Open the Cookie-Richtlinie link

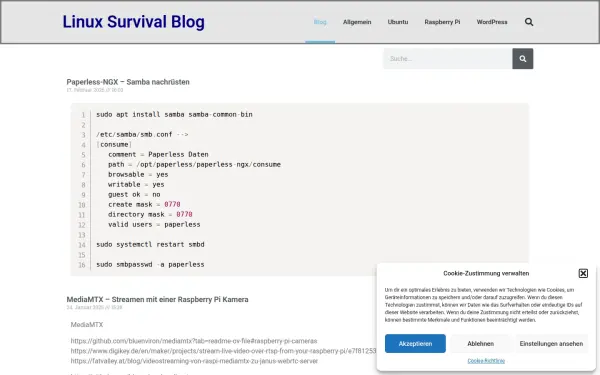(486, 361)
